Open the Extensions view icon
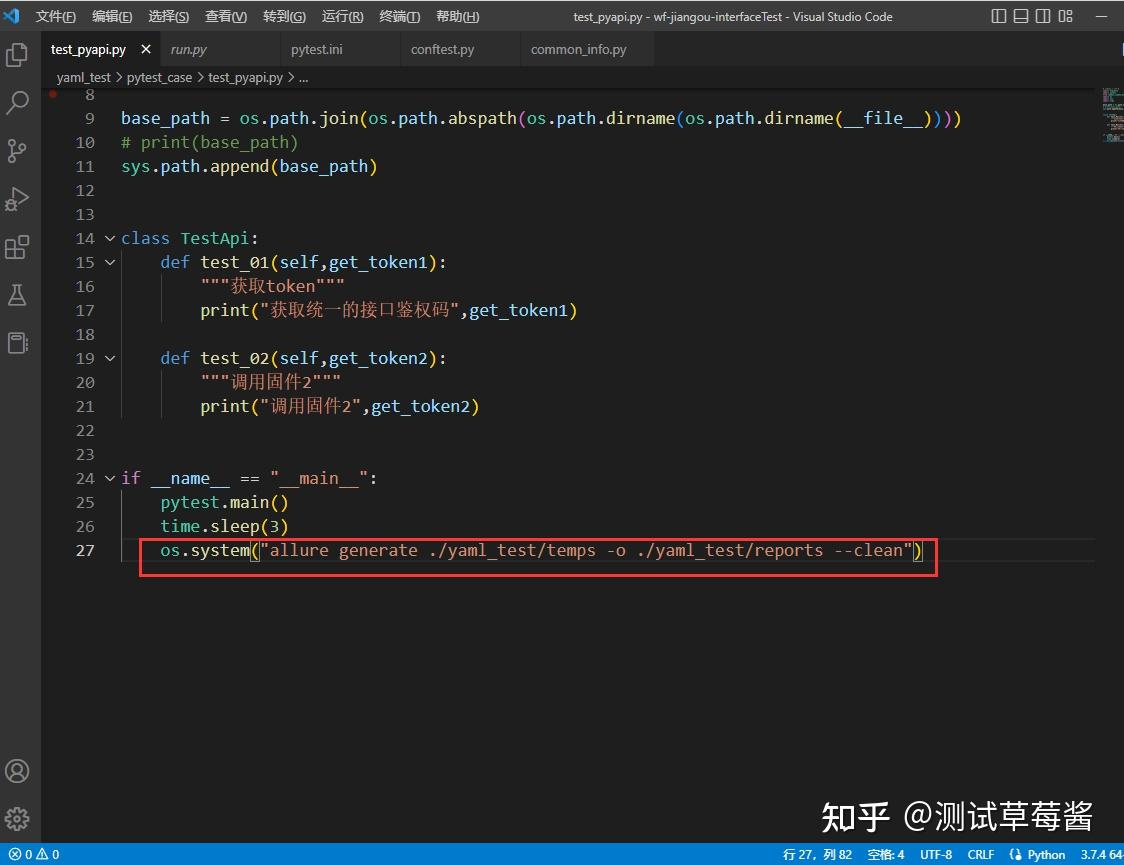The height and width of the screenshot is (865, 1124). tap(17, 247)
